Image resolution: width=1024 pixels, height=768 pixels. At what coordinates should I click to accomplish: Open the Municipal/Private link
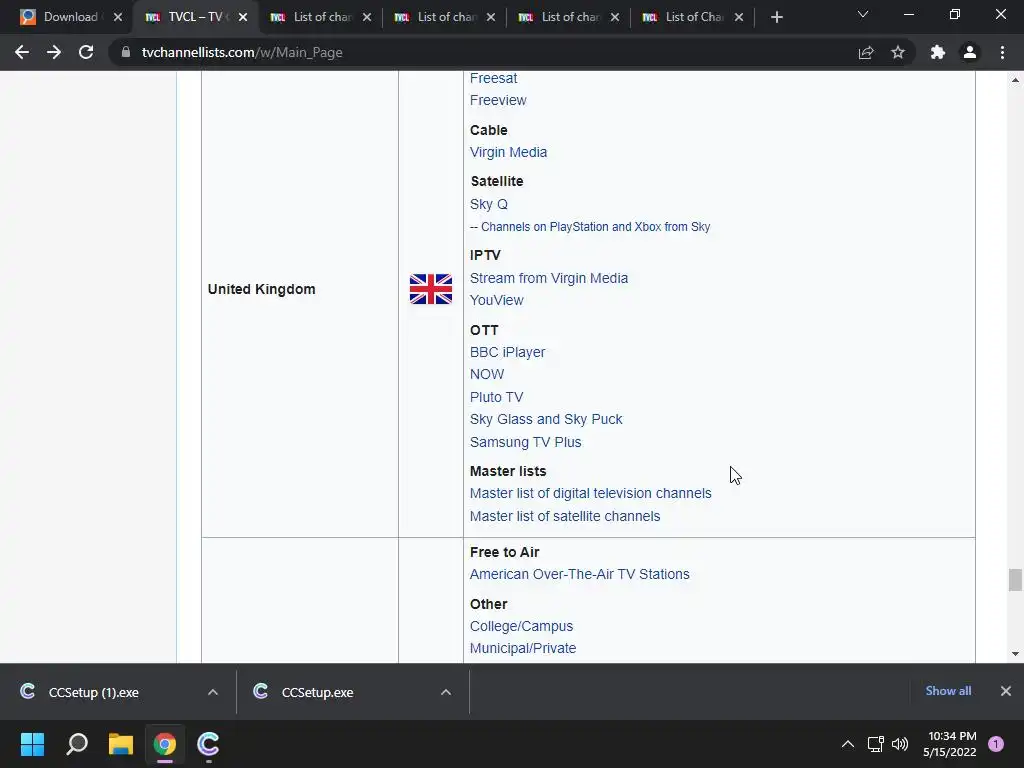[522, 648]
